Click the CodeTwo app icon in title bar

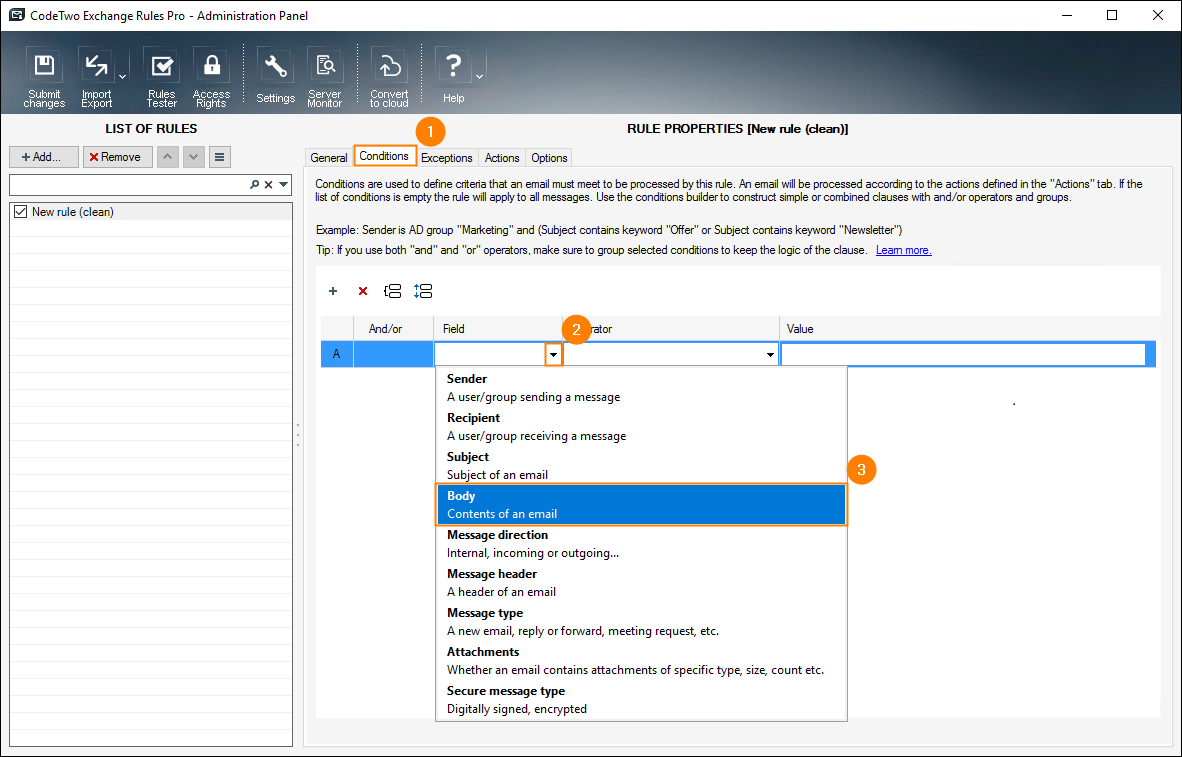coord(17,15)
